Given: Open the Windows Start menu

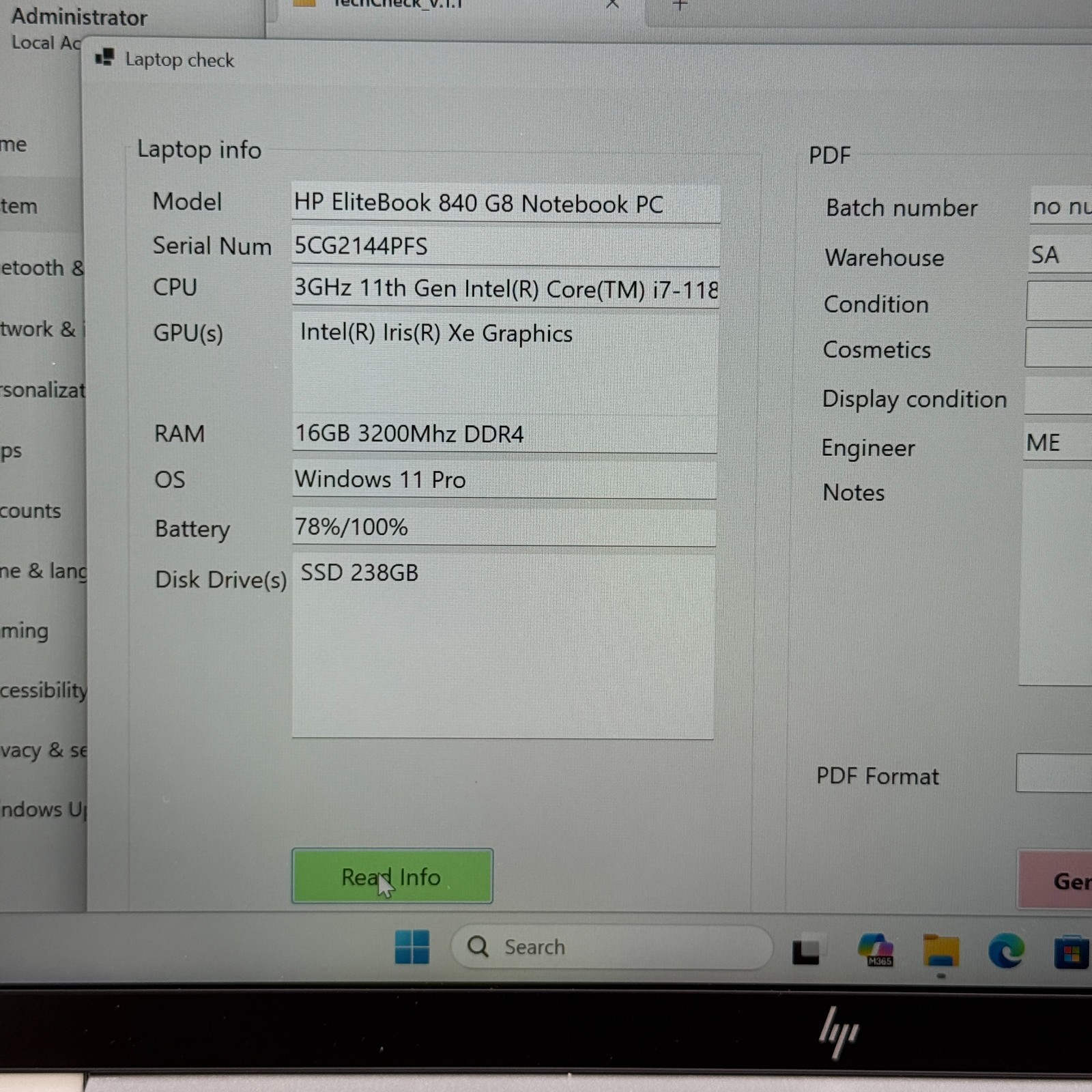Looking at the screenshot, I should pos(412,947).
